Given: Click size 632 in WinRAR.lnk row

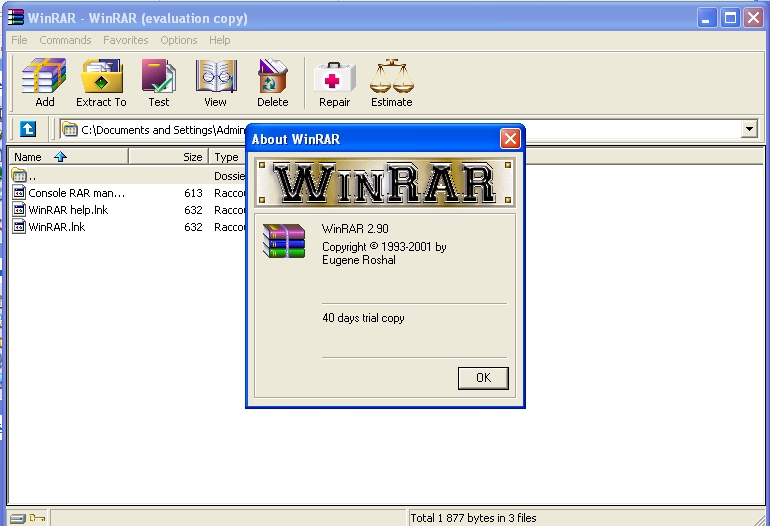Looking at the screenshot, I should coord(193,227).
